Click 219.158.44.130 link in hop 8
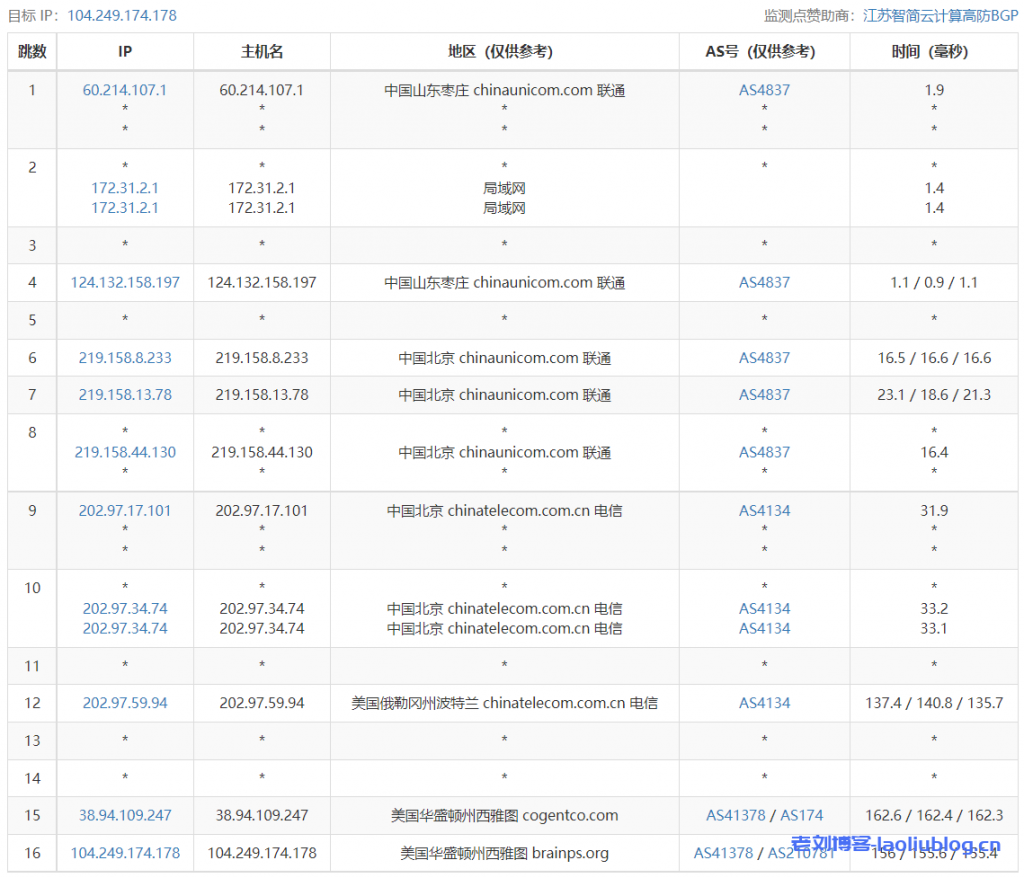Viewport: 1024px width, 878px height. coord(124,451)
